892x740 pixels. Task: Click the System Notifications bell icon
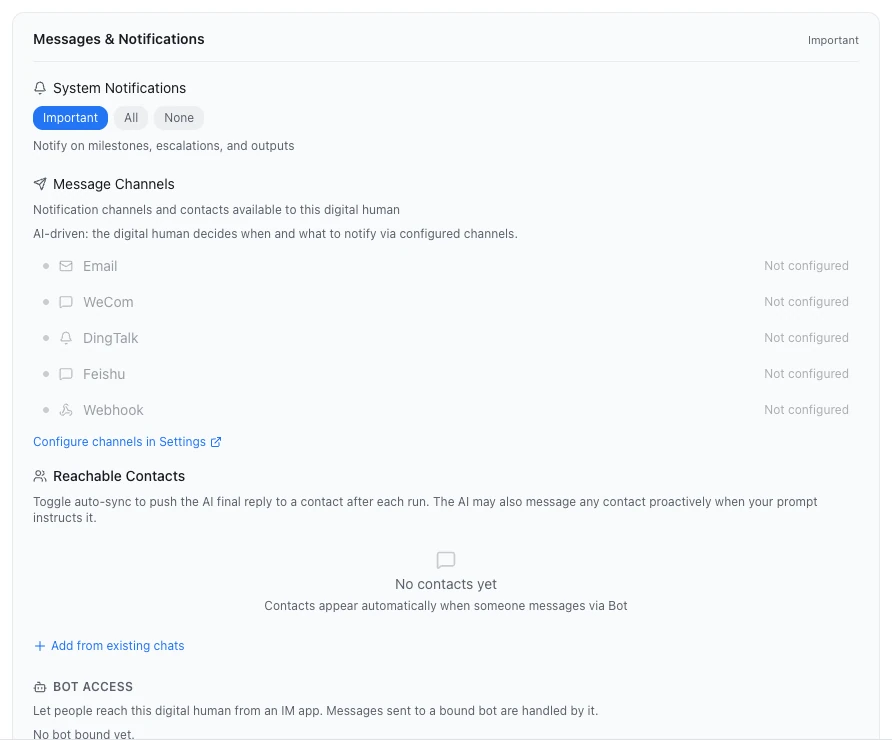click(40, 88)
